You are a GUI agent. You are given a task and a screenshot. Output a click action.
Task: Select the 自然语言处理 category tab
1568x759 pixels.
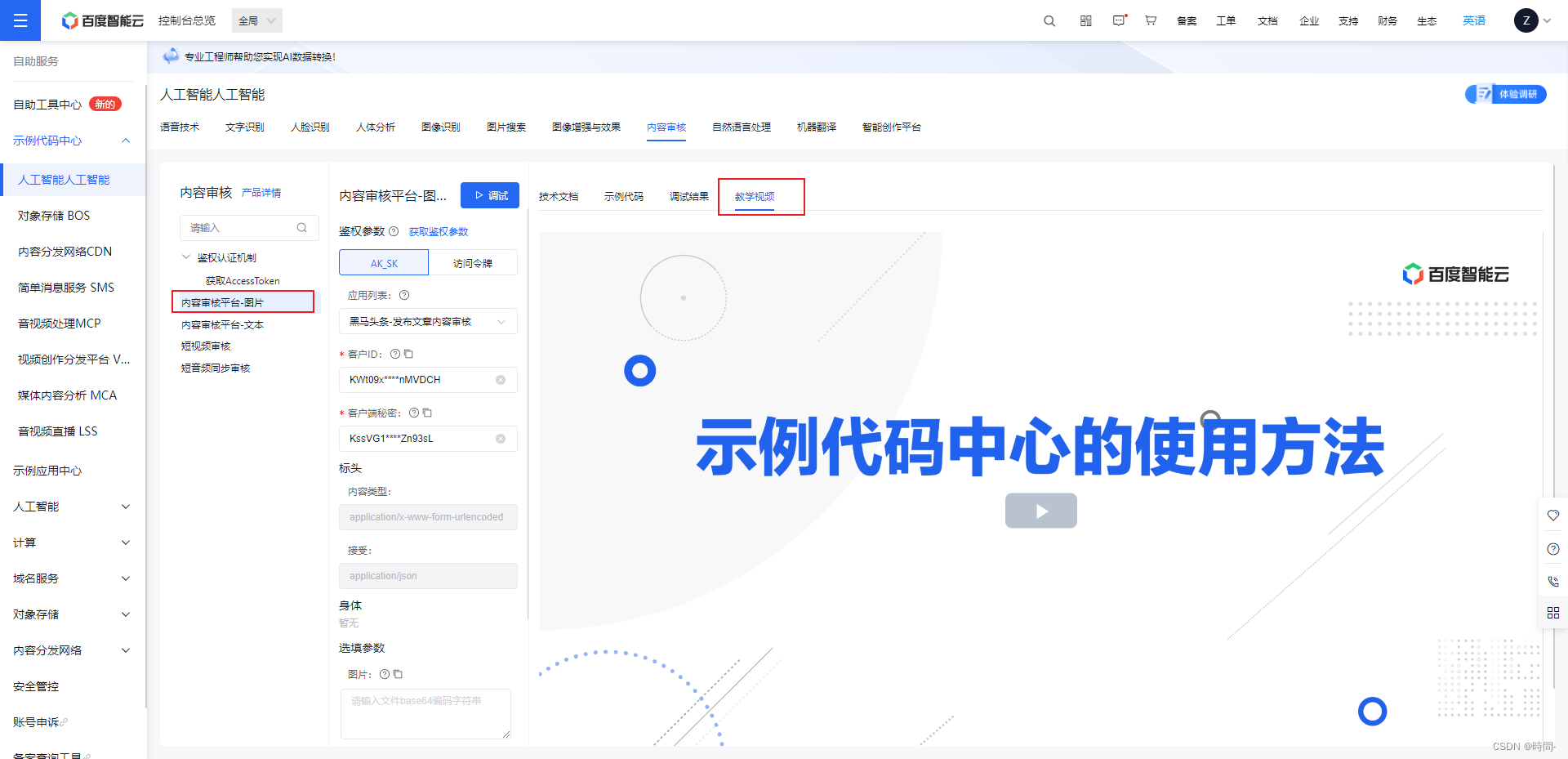pyautogui.click(x=742, y=127)
